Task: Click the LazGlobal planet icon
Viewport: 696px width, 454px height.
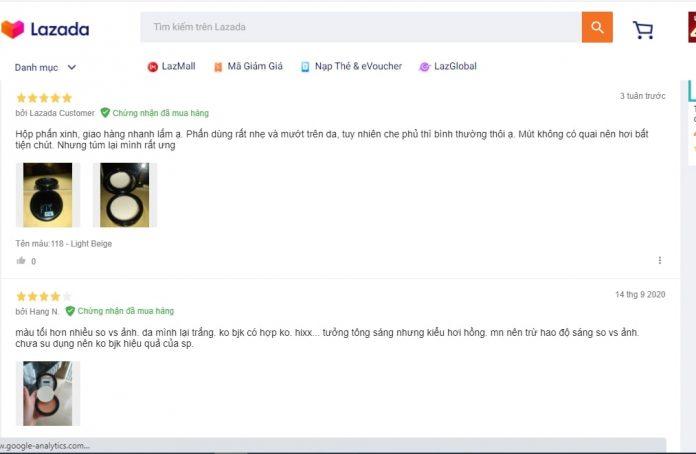Action: pyautogui.click(x=425, y=67)
